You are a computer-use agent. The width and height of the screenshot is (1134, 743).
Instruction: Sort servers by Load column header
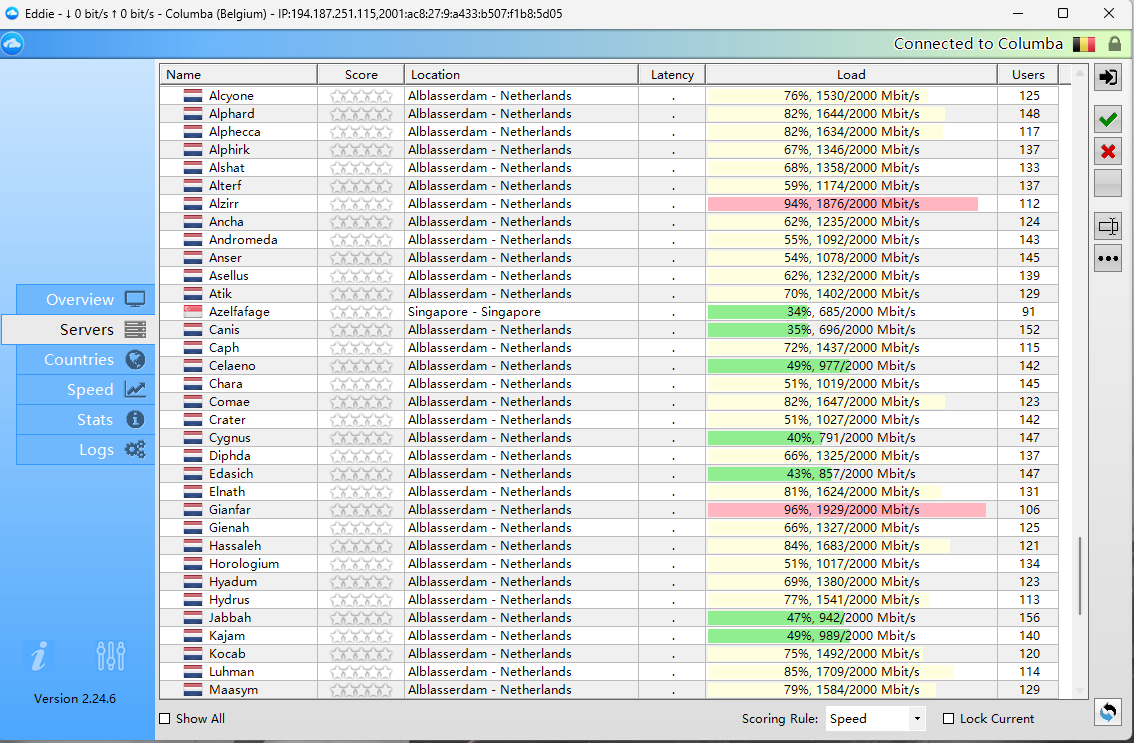(851, 75)
